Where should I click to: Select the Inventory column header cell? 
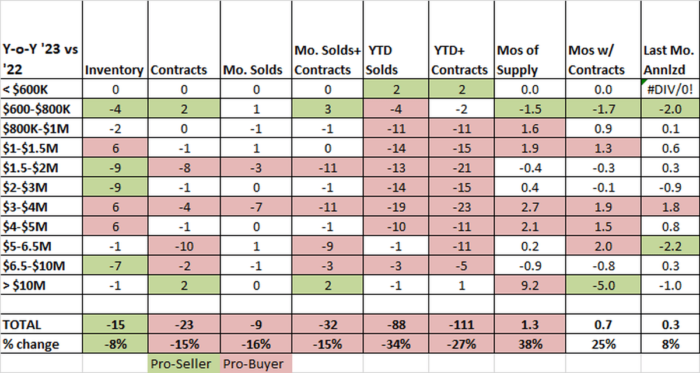click(x=115, y=40)
